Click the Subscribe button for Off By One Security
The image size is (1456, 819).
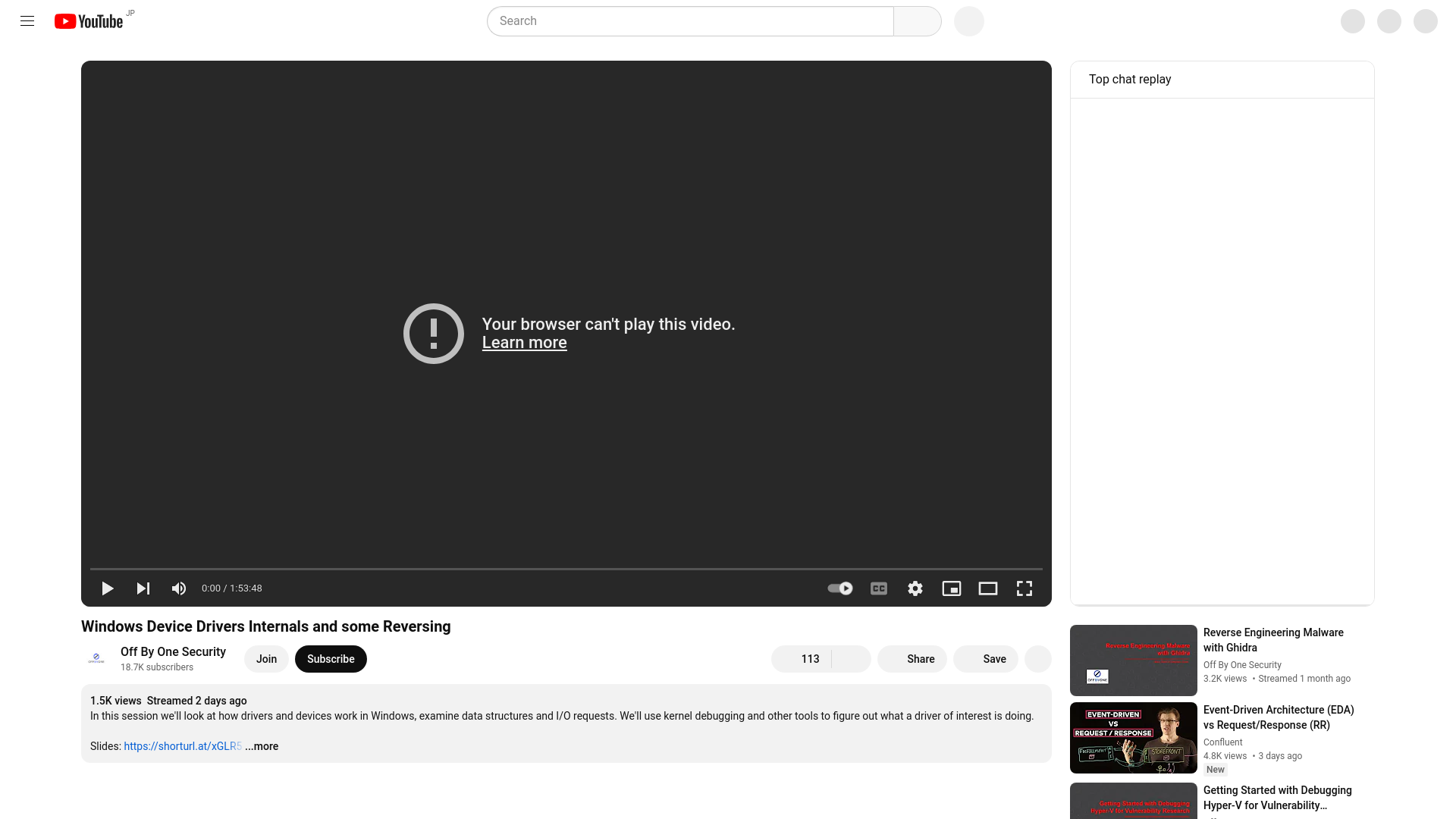[330, 659]
